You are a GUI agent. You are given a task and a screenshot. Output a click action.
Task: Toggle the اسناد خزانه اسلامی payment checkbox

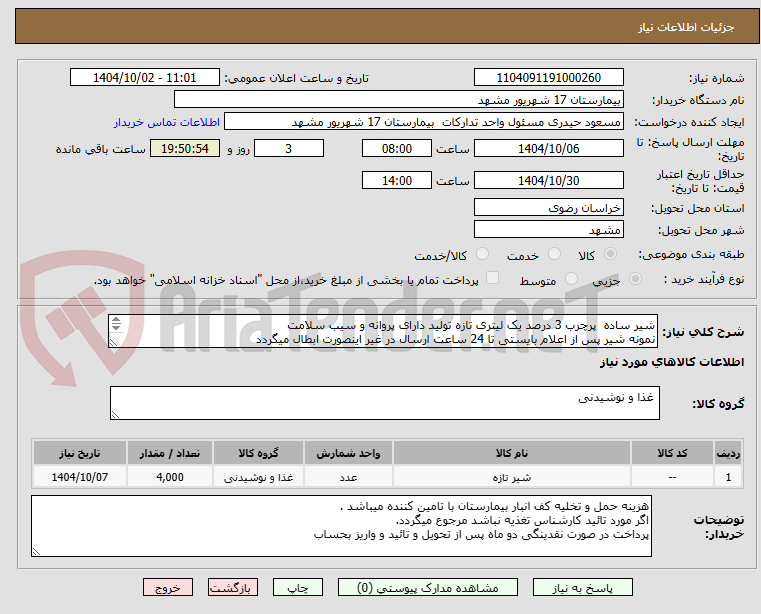point(493,278)
